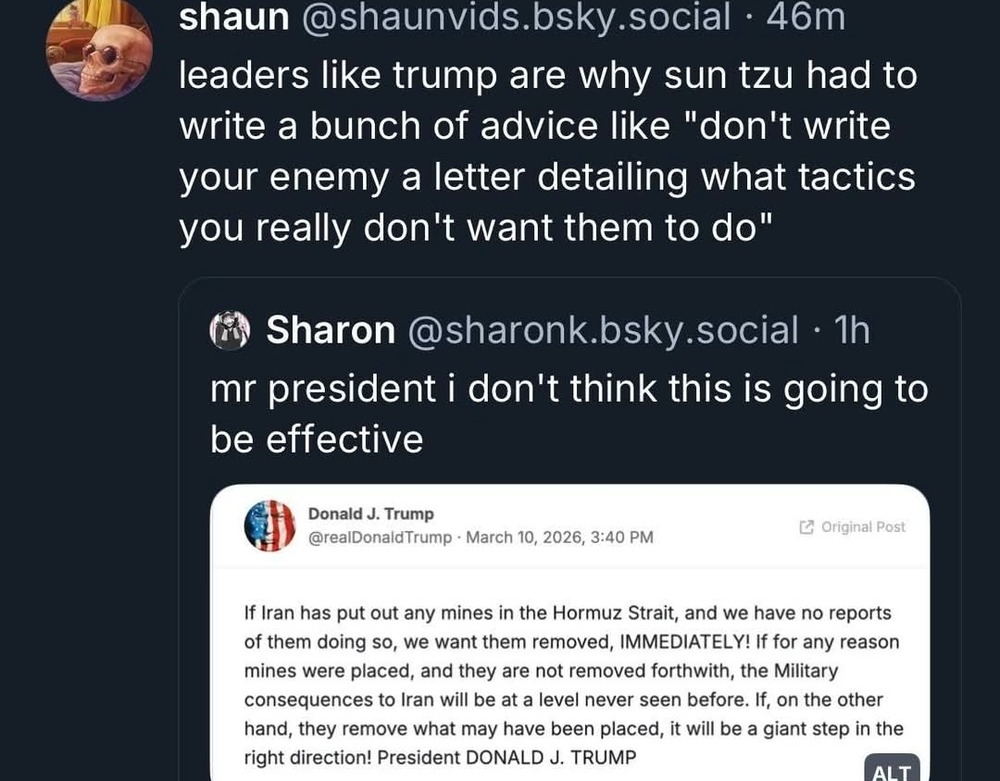Viewport: 1000px width, 781px height.
Task: Click Sharon's small profile avatar
Action: [x=230, y=330]
